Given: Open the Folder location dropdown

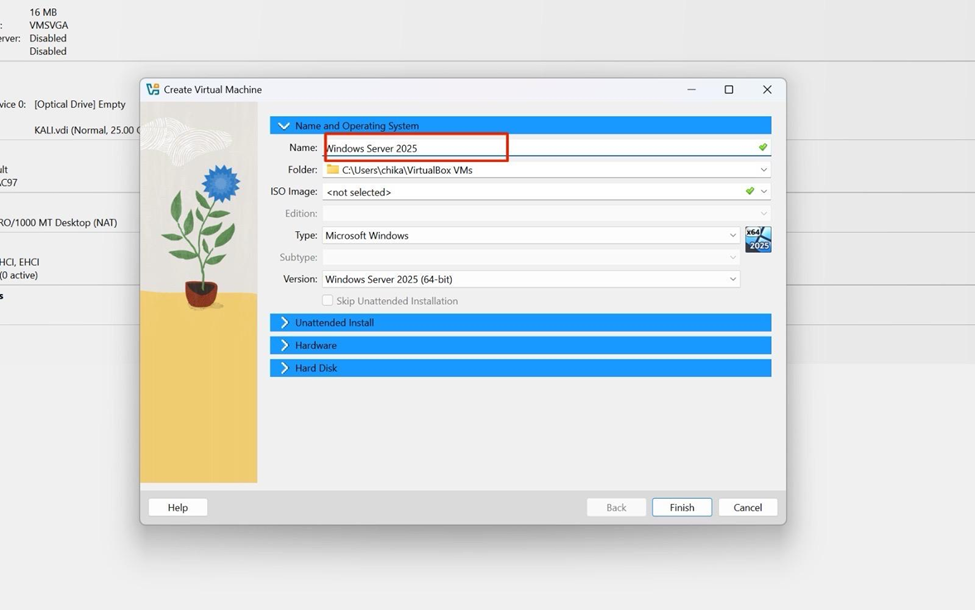Looking at the screenshot, I should pyautogui.click(x=763, y=170).
